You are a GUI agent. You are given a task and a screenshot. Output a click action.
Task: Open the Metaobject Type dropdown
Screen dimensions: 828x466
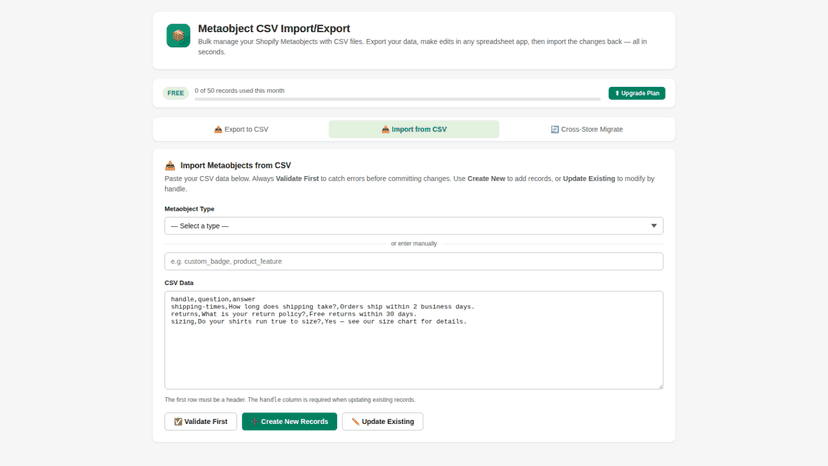coord(413,226)
